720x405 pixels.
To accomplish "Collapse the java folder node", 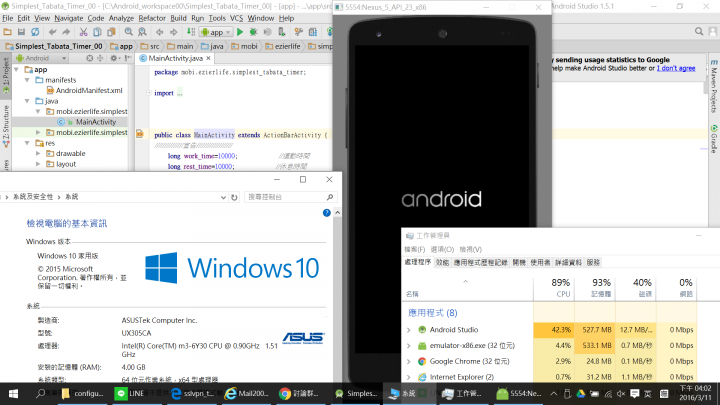I will [x=28, y=101].
